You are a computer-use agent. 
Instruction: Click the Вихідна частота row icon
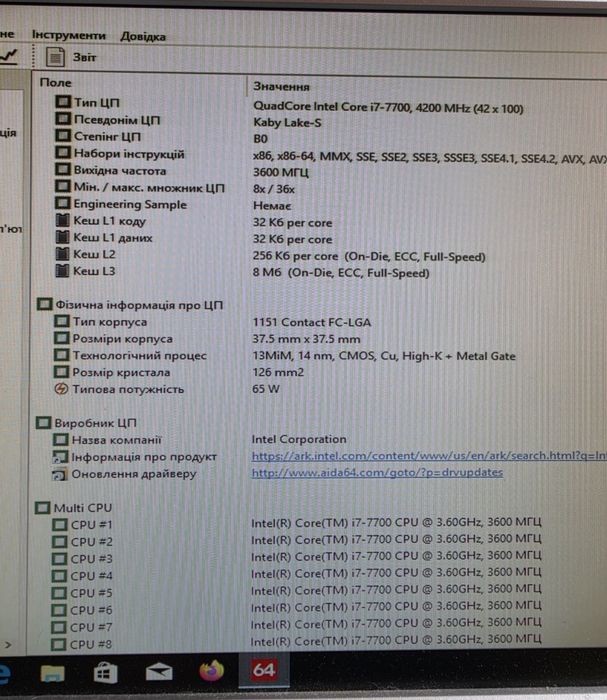pyautogui.click(x=63, y=169)
